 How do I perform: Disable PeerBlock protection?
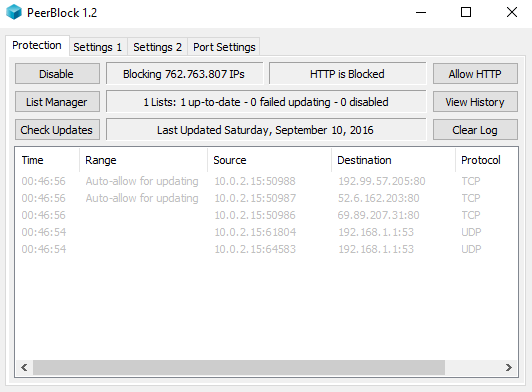57,74
